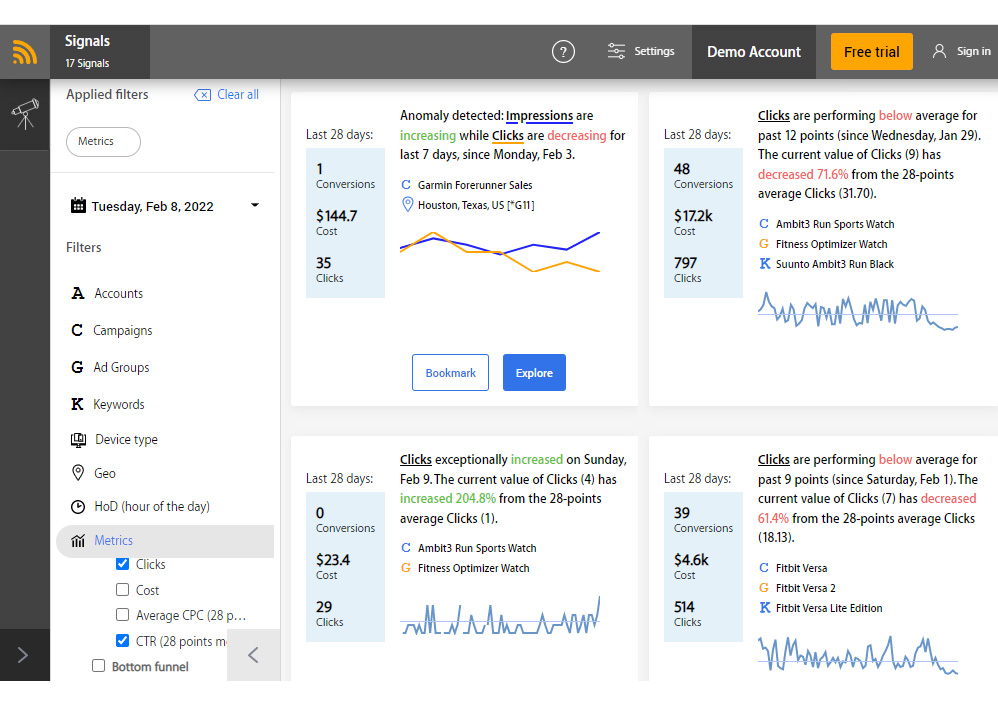Image resolution: width=998 pixels, height=705 pixels.
Task: Click the calendar icon beside the date
Action: (78, 206)
